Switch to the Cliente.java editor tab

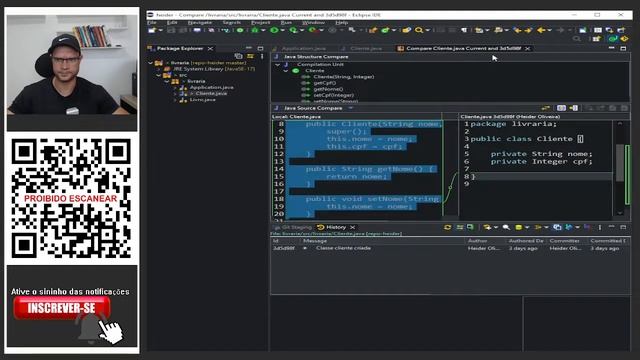coord(366,48)
